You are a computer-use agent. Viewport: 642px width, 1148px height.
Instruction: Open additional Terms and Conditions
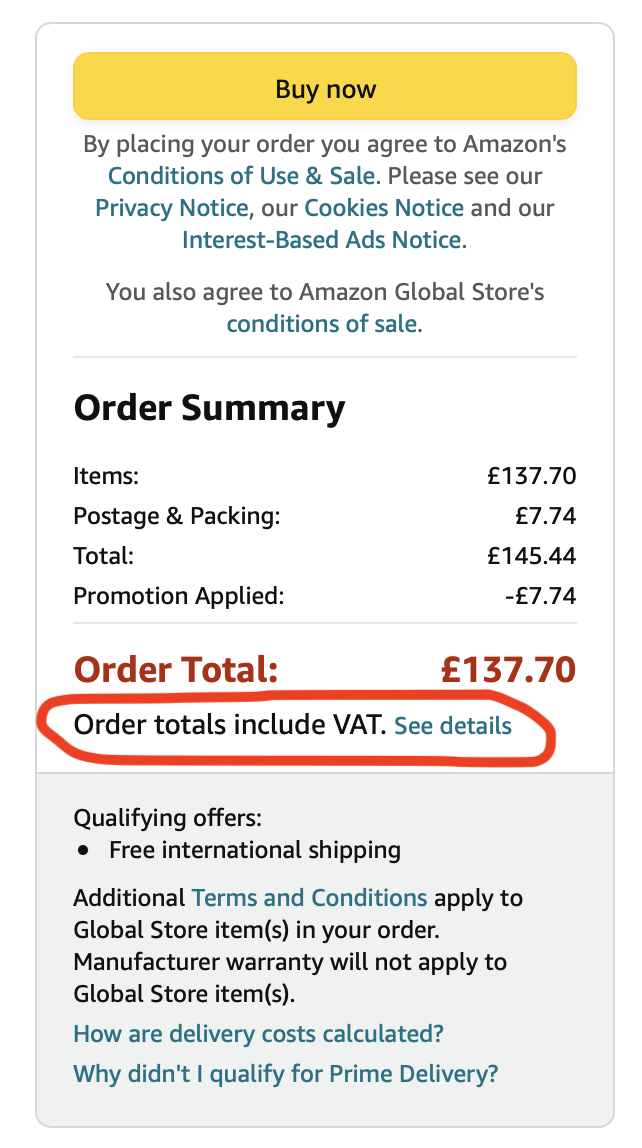309,897
